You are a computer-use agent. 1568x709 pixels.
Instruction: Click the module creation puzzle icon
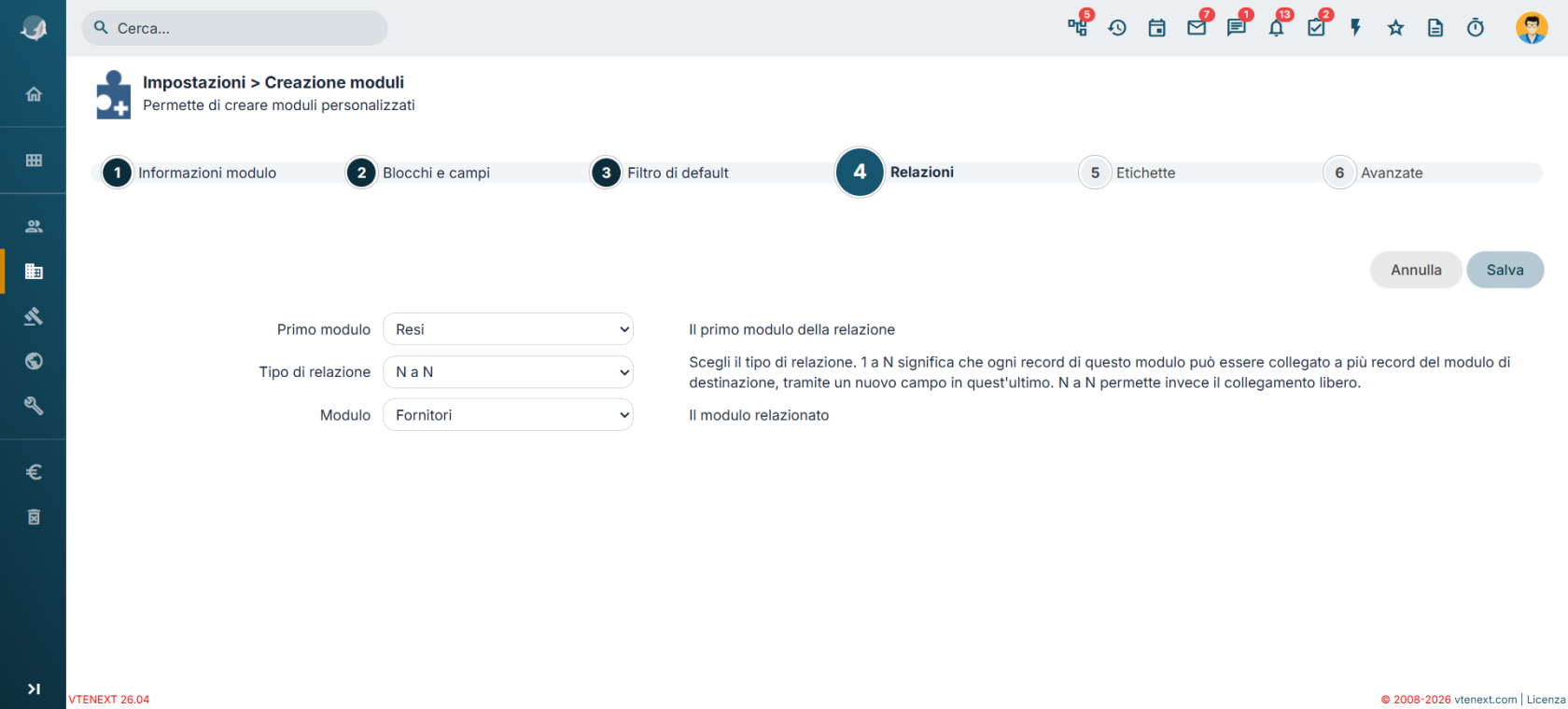pos(113,94)
